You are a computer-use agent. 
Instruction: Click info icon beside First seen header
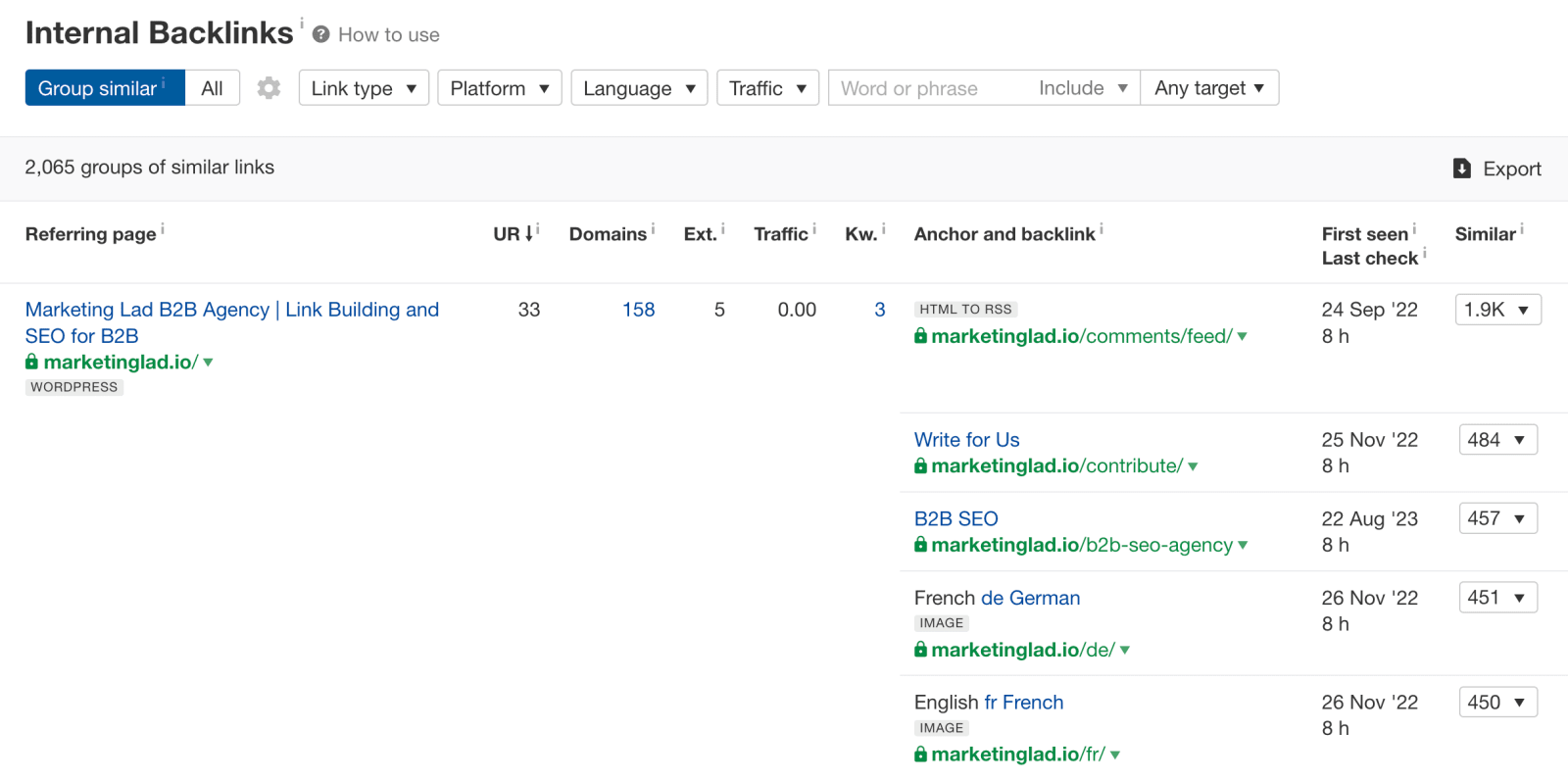[1414, 228]
